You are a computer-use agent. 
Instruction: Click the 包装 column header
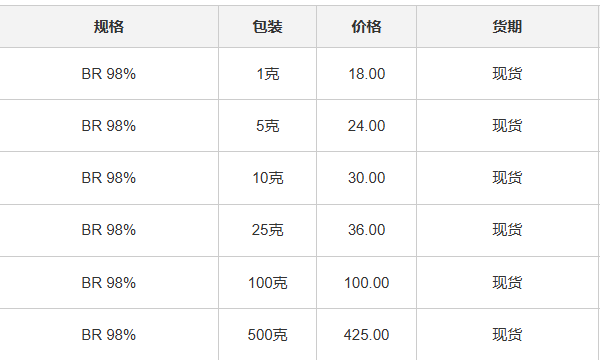click(x=267, y=27)
